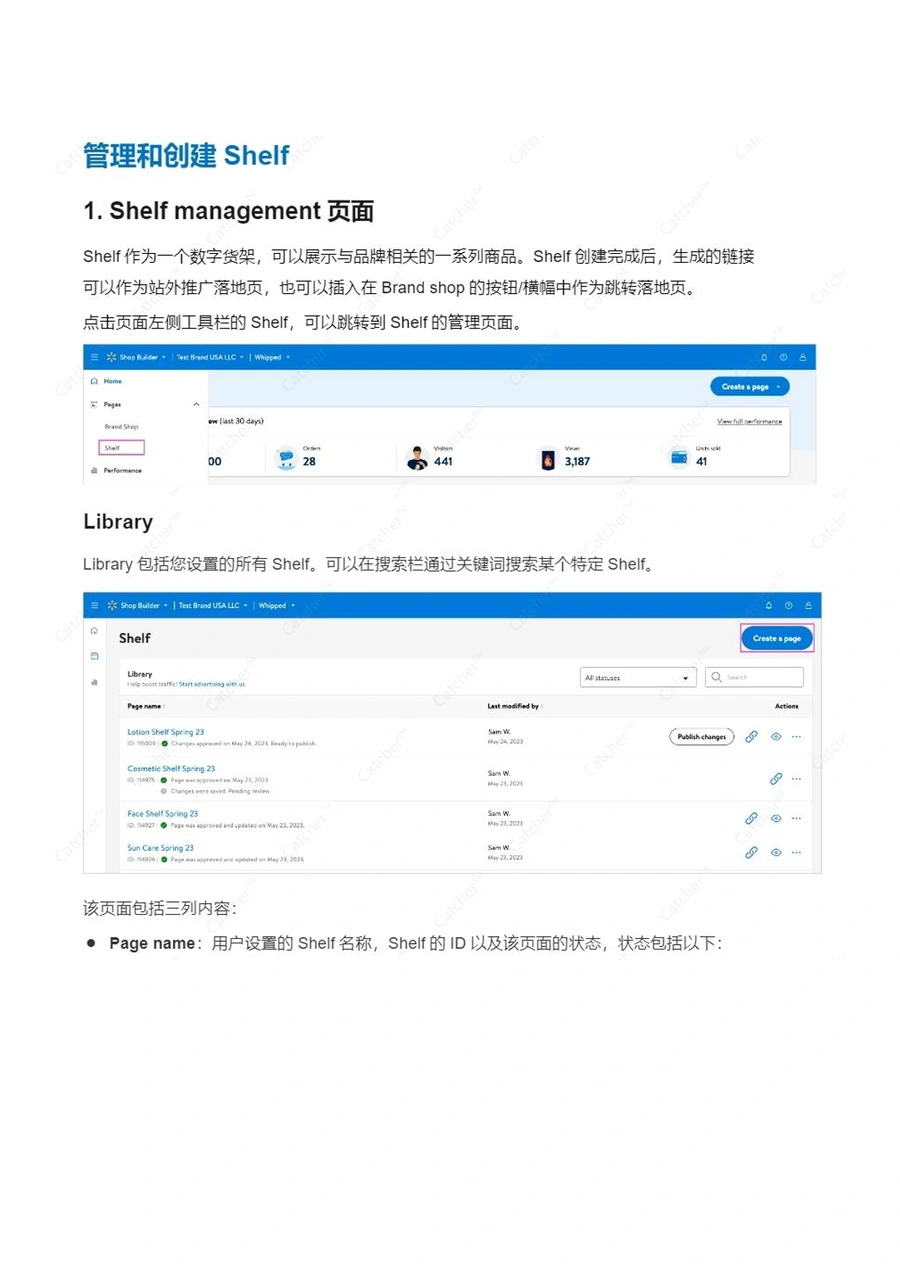Open Start advertising with us link

click(x=212, y=684)
